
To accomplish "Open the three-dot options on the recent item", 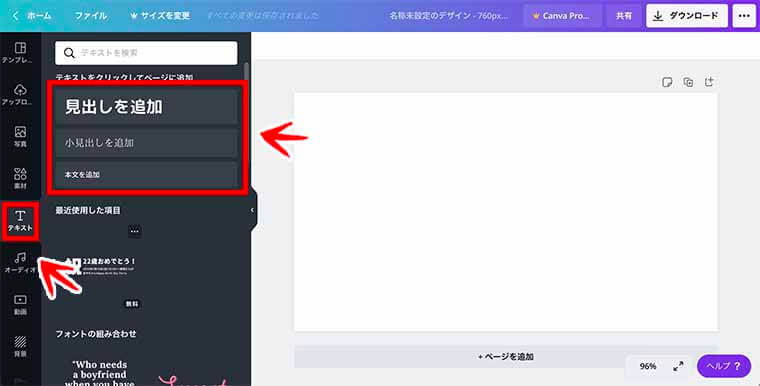I will coord(135,231).
